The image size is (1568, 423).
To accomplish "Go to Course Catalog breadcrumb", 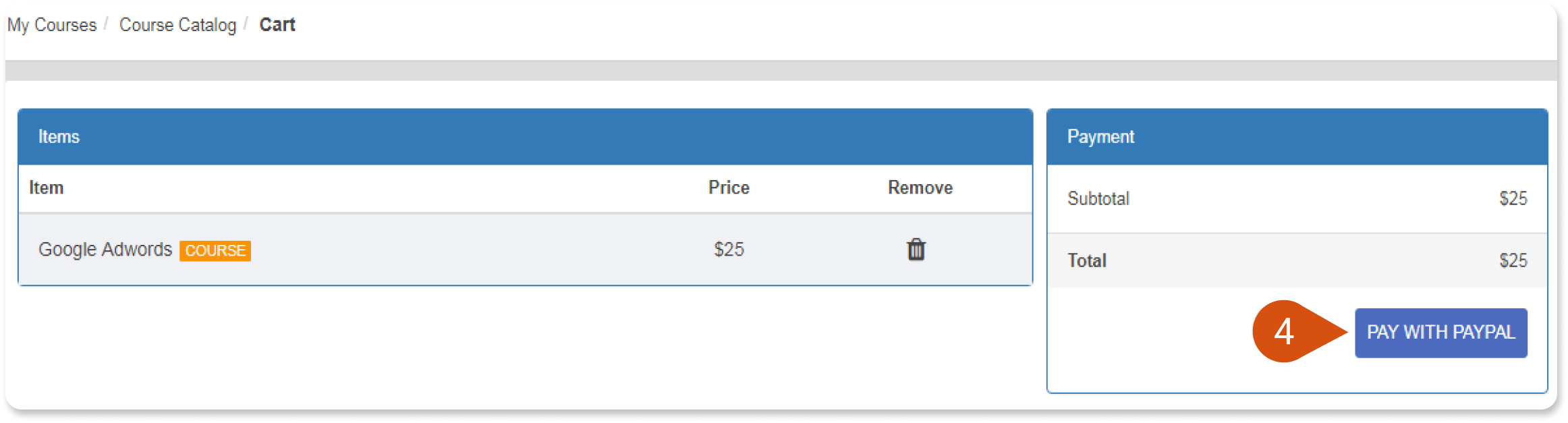I will (178, 25).
